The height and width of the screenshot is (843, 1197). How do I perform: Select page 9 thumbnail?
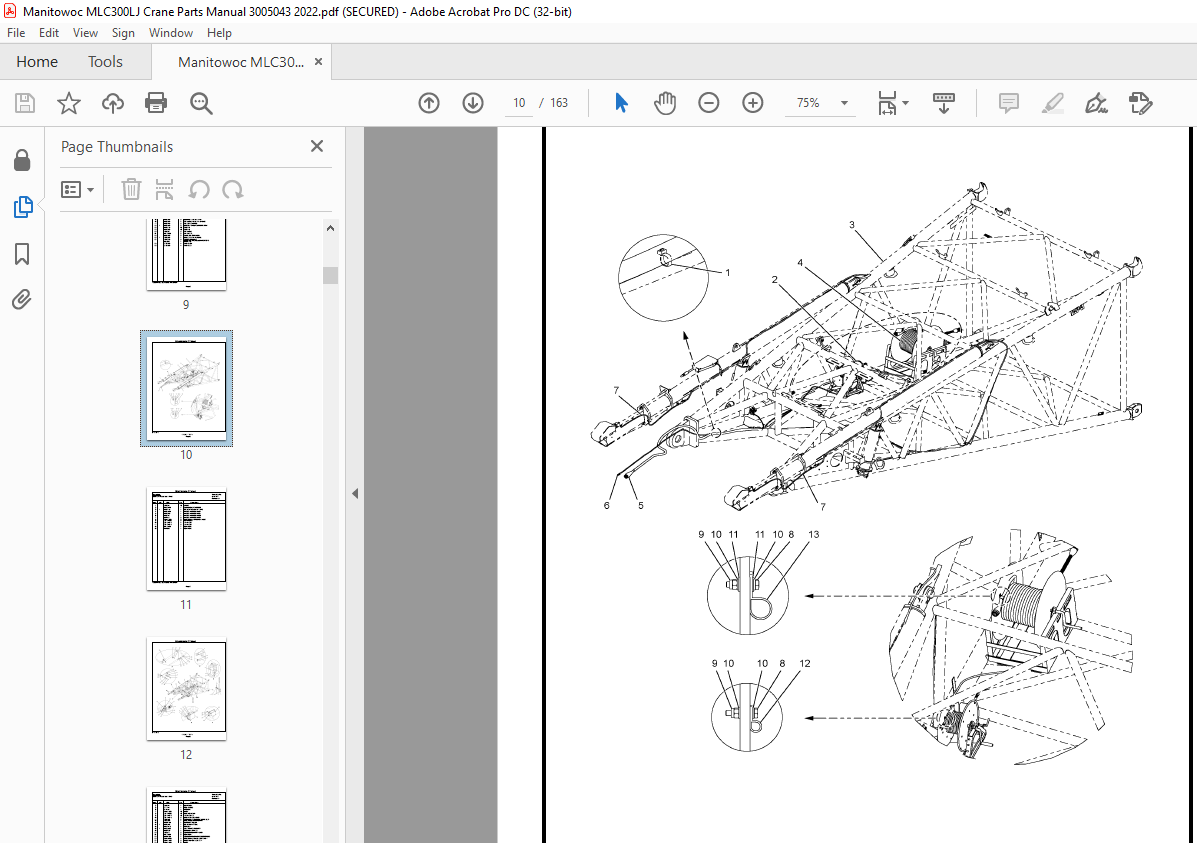click(186, 254)
